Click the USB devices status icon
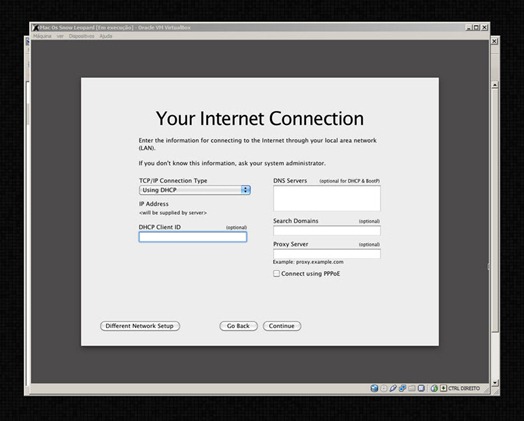The height and width of the screenshot is (421, 524). [x=393, y=388]
